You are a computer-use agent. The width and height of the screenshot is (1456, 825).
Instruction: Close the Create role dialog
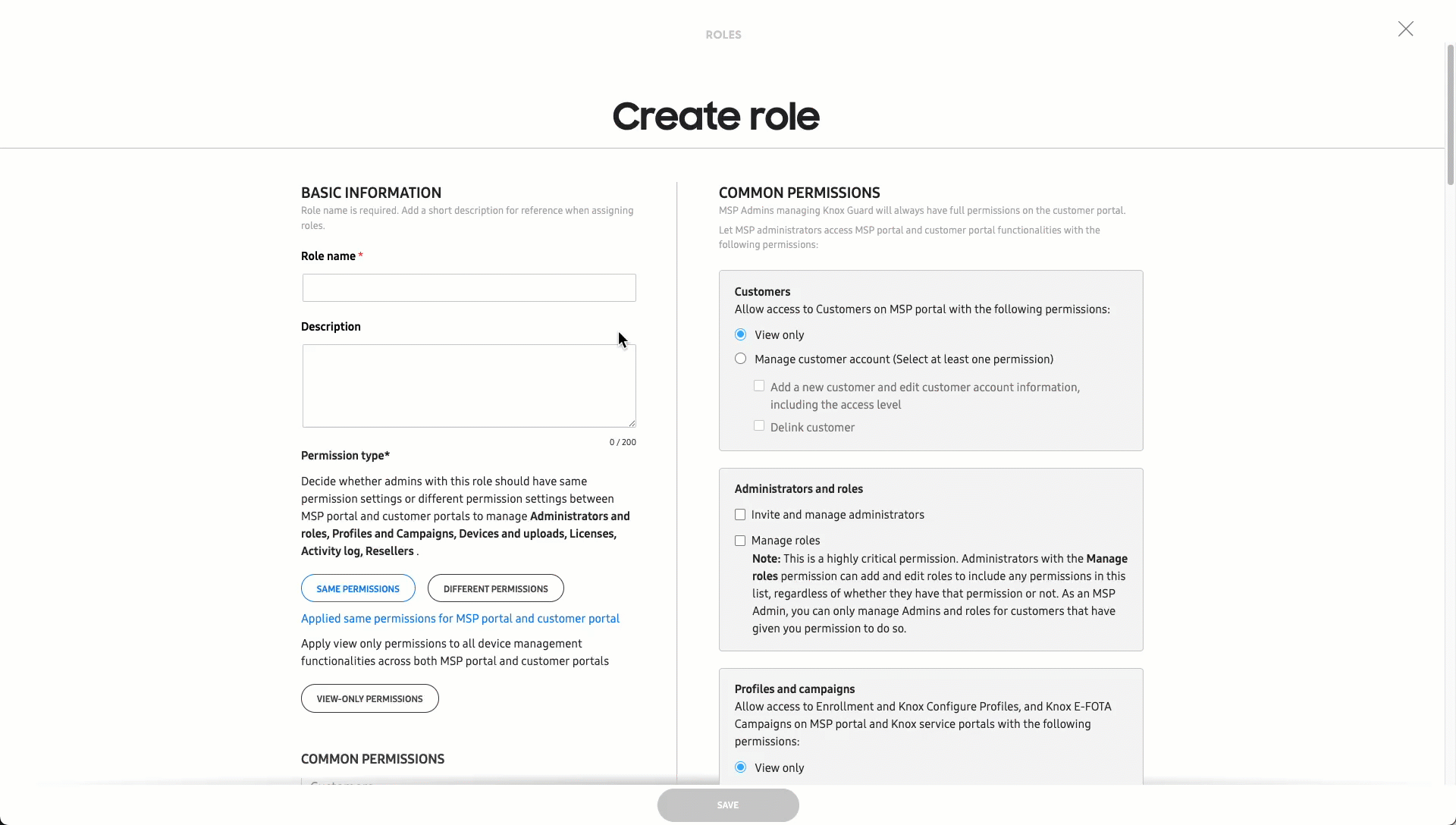coord(1405,29)
